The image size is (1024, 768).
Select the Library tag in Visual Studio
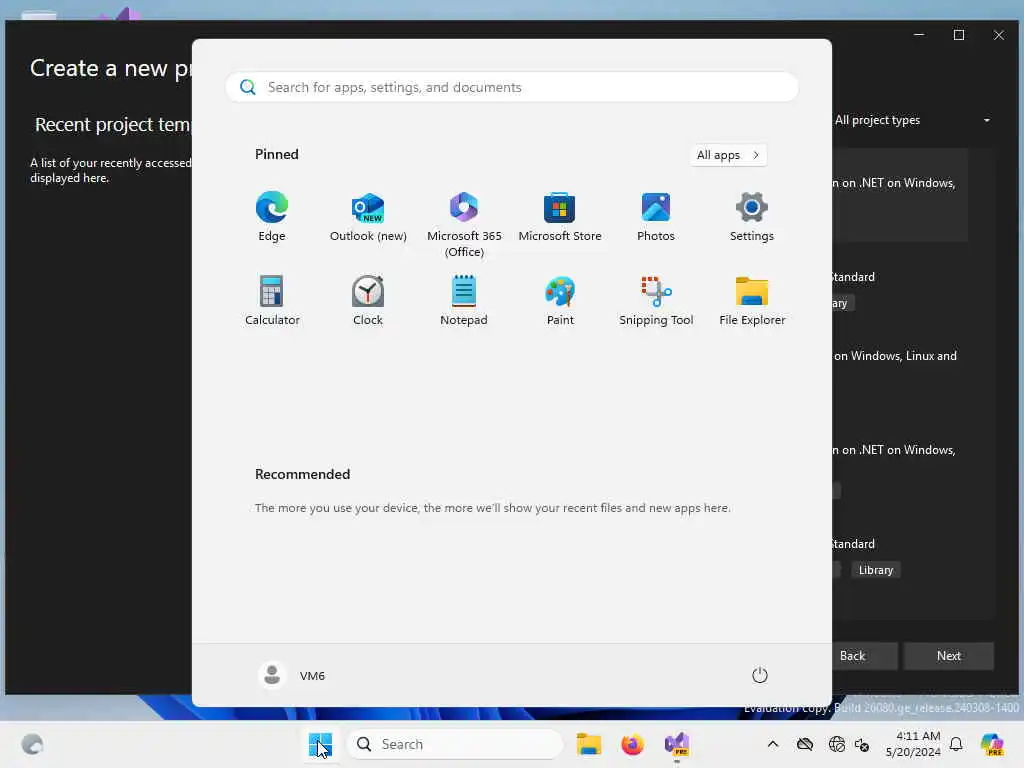(x=875, y=570)
